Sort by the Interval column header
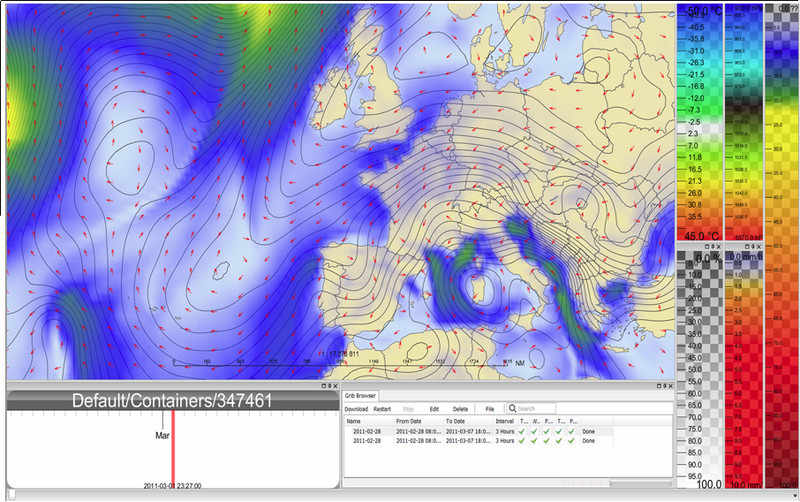The width and height of the screenshot is (800, 502). click(x=504, y=421)
